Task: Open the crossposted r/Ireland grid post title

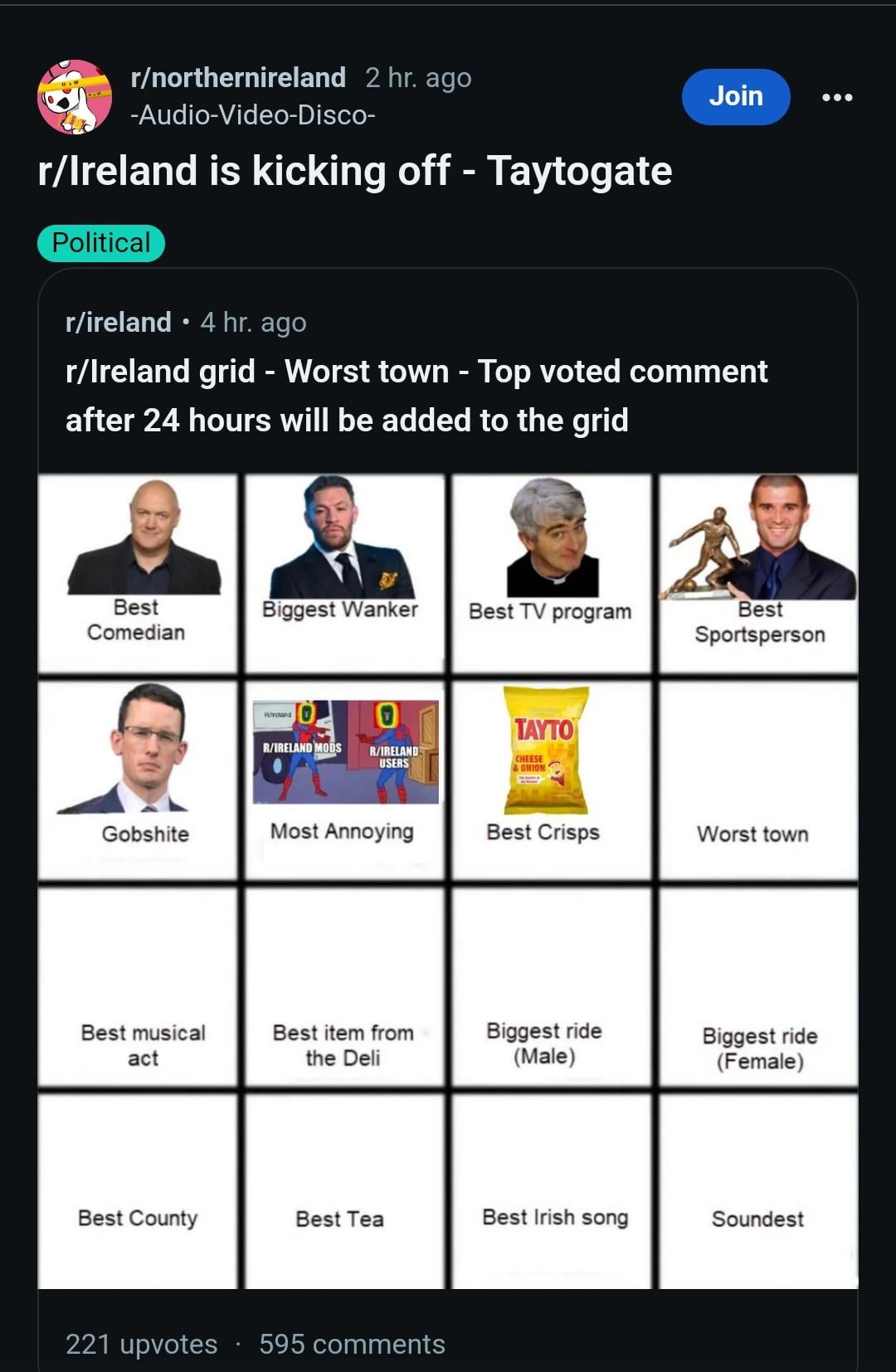Action: point(416,396)
